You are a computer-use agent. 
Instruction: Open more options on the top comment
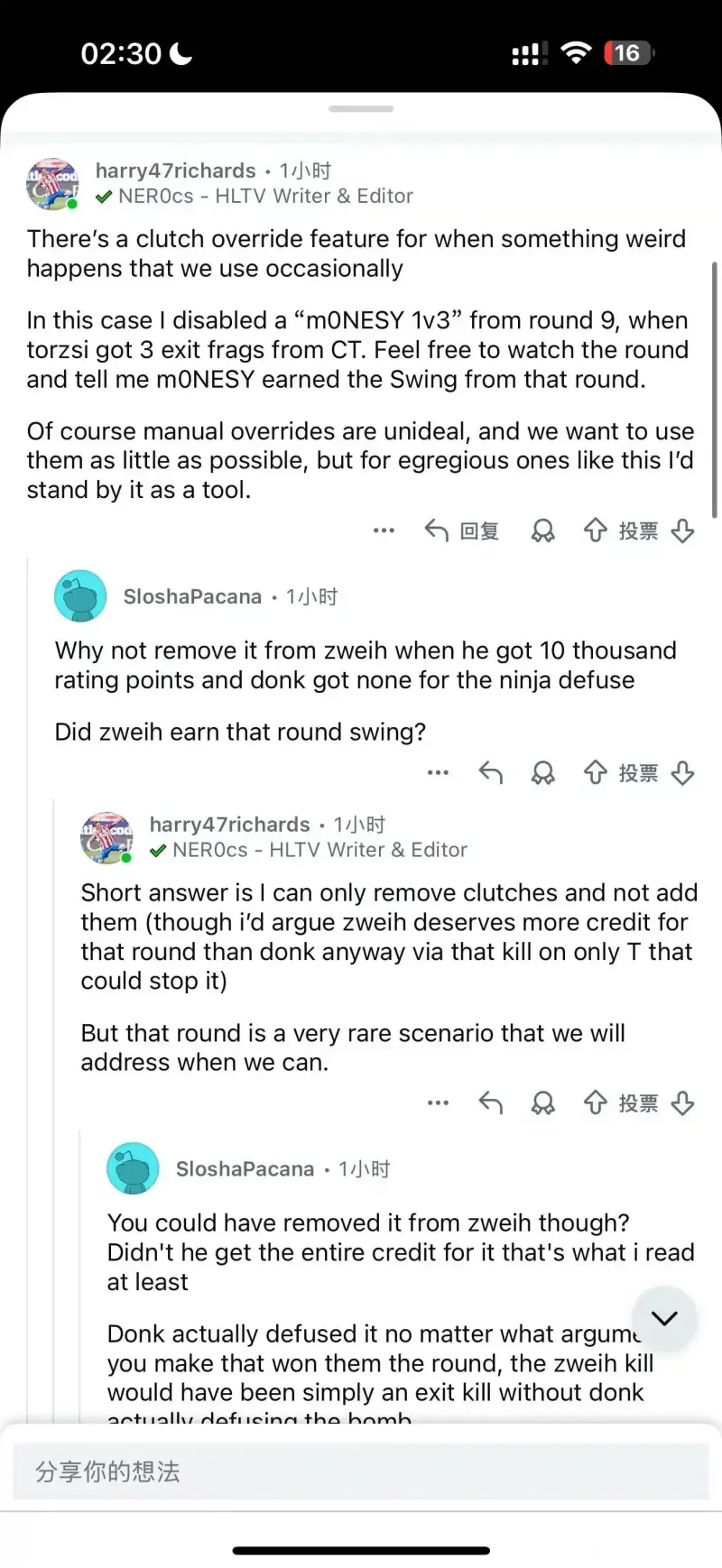tap(384, 530)
